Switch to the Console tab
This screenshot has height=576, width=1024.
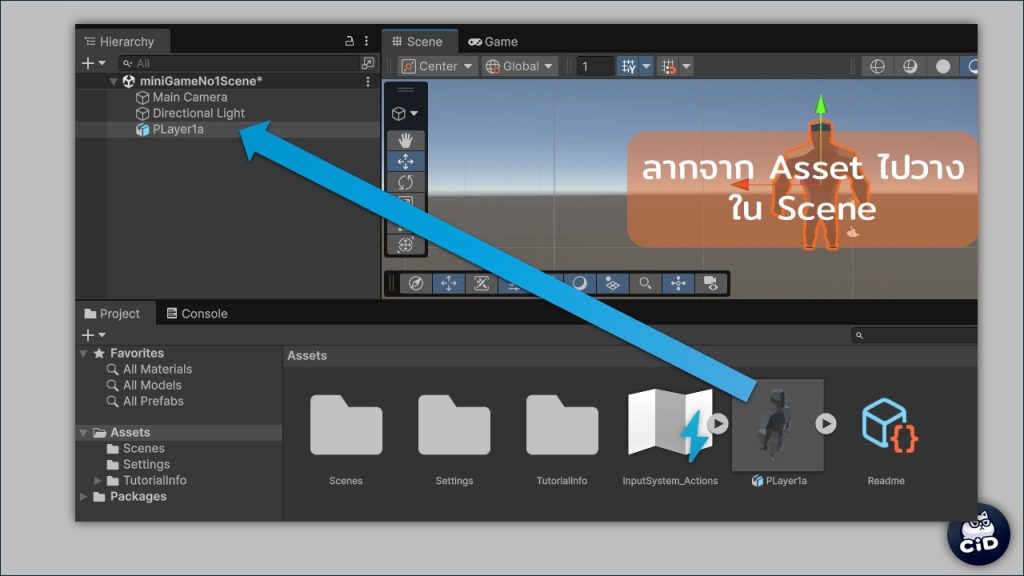(x=197, y=314)
